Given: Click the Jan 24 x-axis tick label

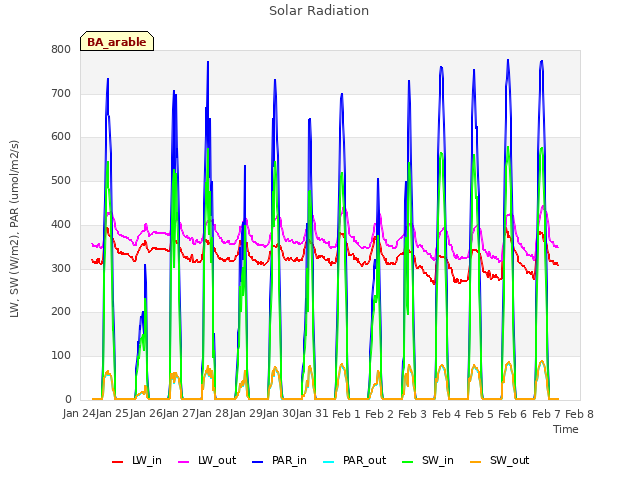Looking at the screenshot, I should [79, 414].
